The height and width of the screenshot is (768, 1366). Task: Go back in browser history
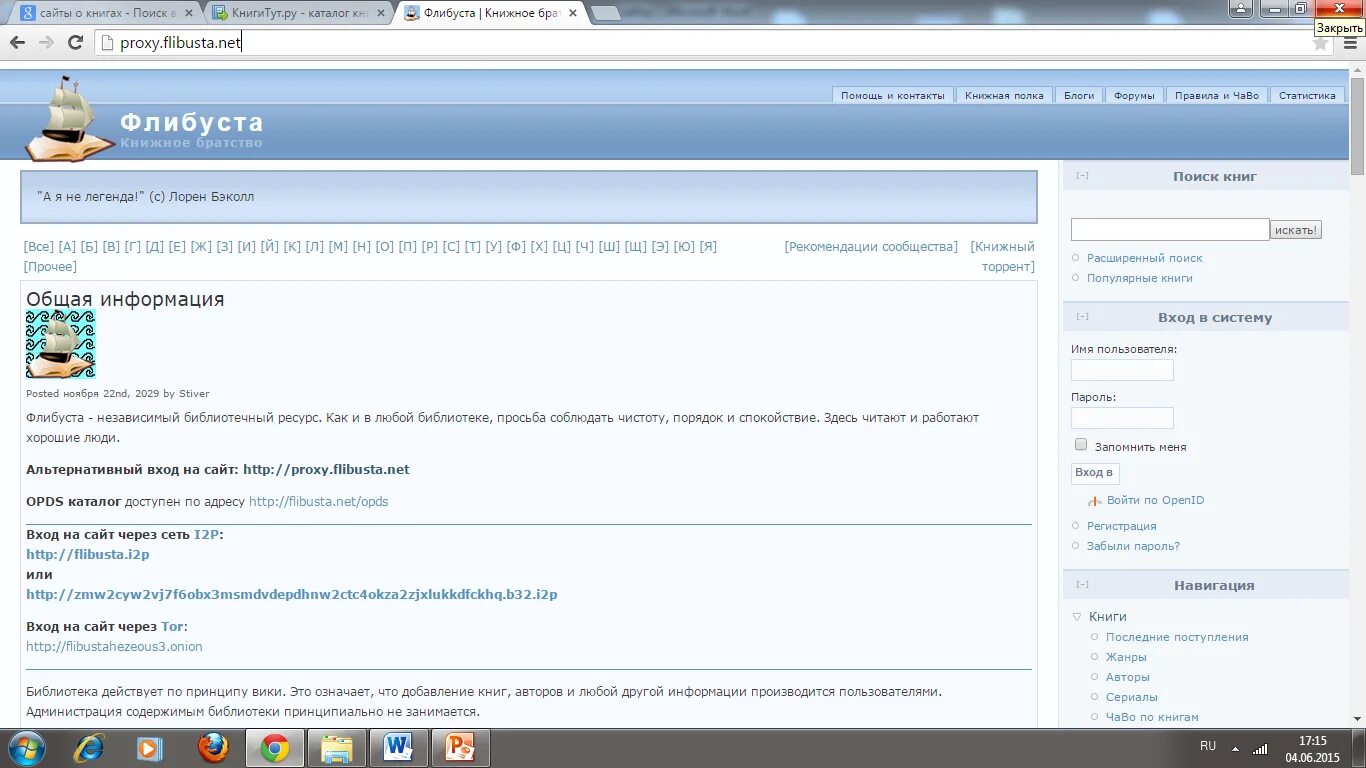point(17,42)
